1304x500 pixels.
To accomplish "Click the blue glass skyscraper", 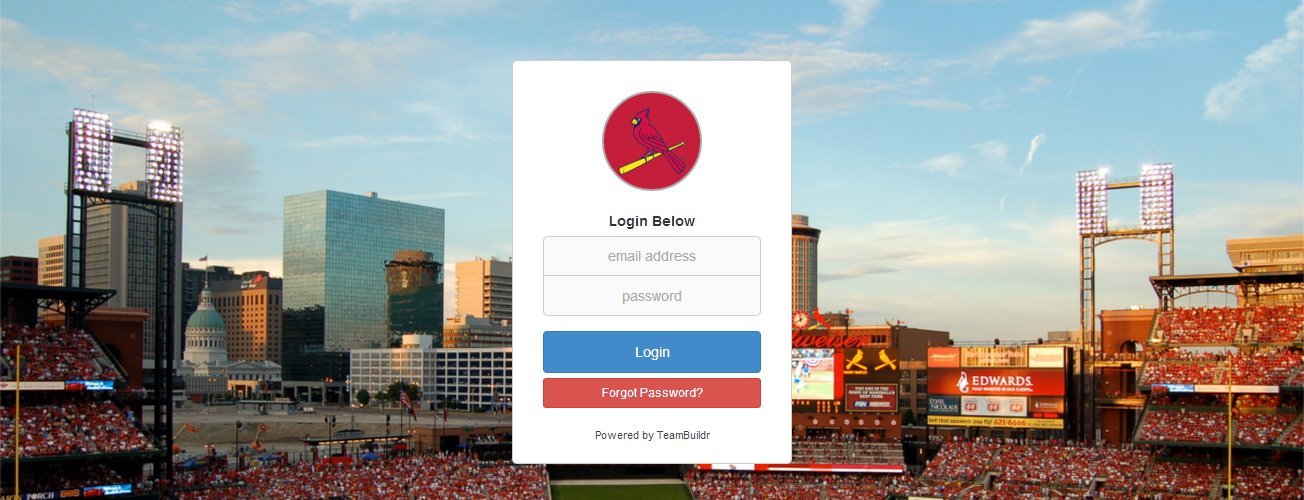I will pos(363,270).
